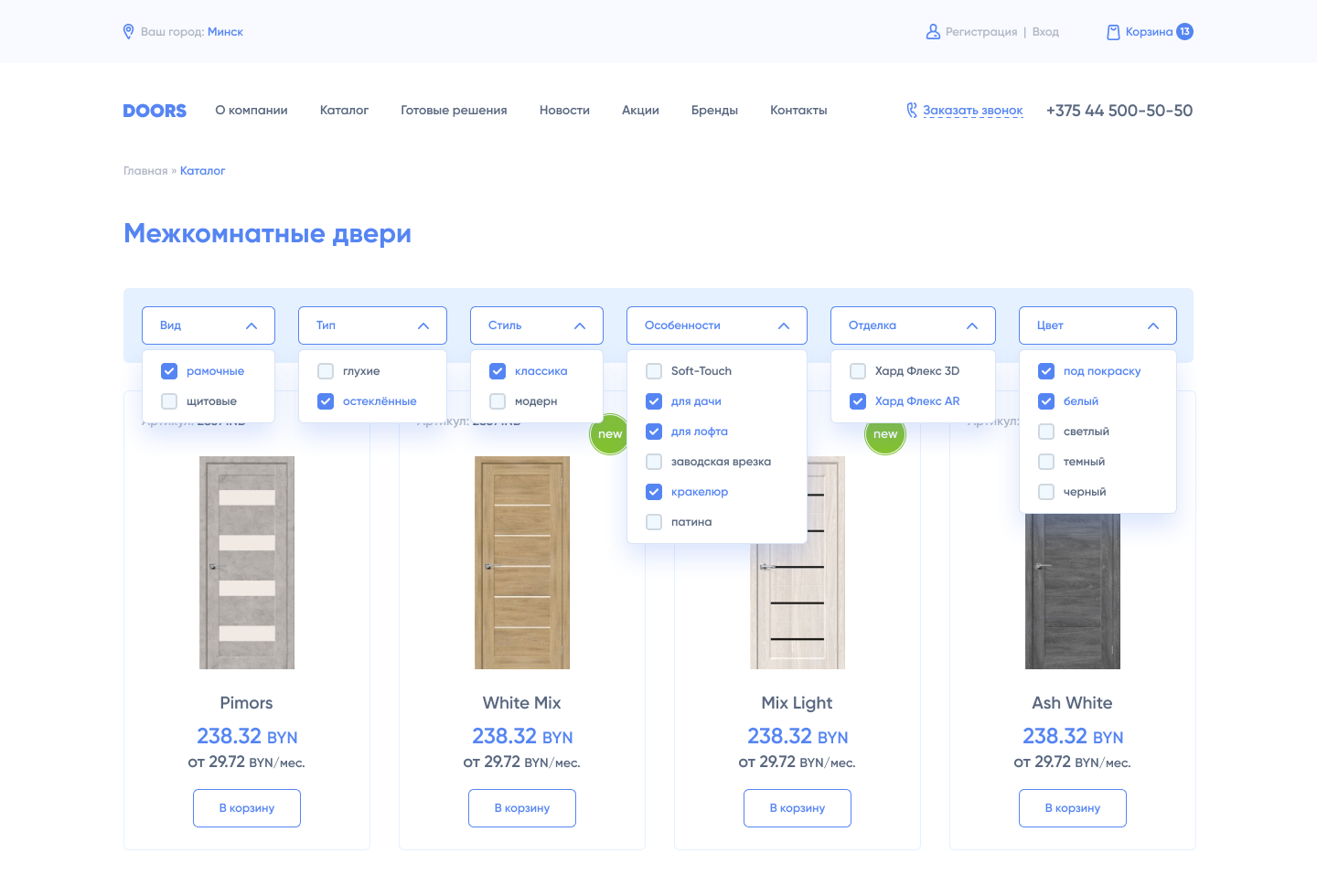The width and height of the screenshot is (1317, 896).
Task: Click the White Mix product title
Action: [x=522, y=703]
